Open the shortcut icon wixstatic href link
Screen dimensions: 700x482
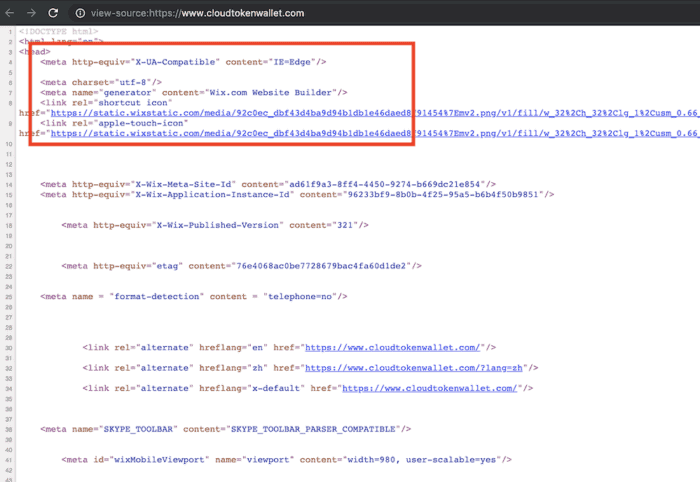point(375,113)
